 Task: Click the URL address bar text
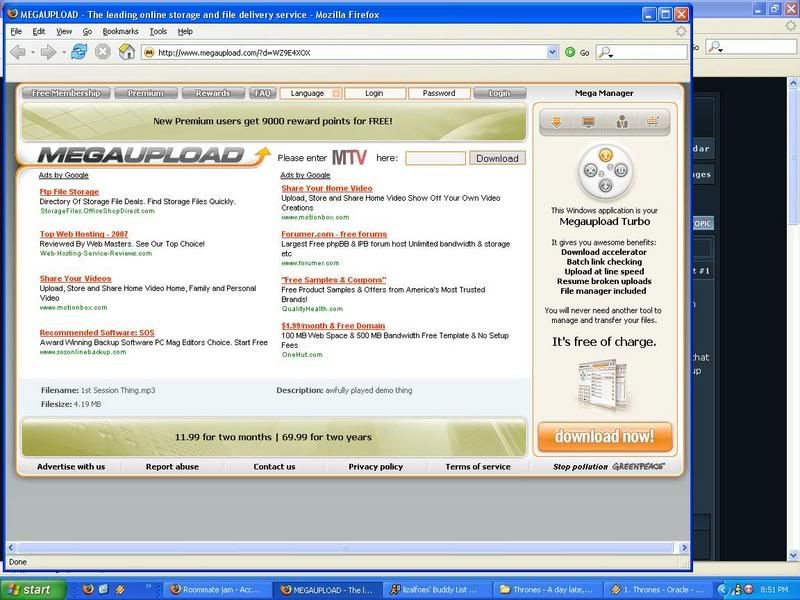(x=234, y=53)
